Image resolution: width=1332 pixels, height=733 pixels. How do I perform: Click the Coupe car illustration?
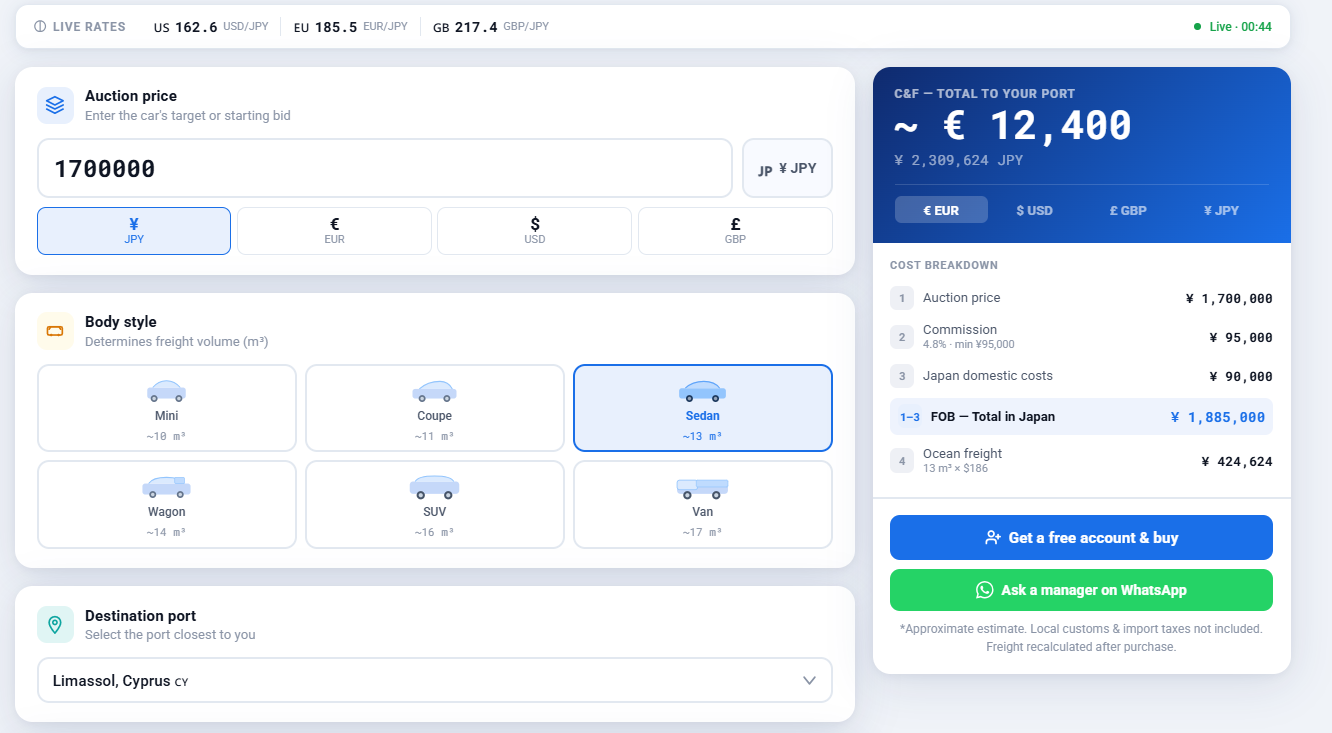pos(435,392)
